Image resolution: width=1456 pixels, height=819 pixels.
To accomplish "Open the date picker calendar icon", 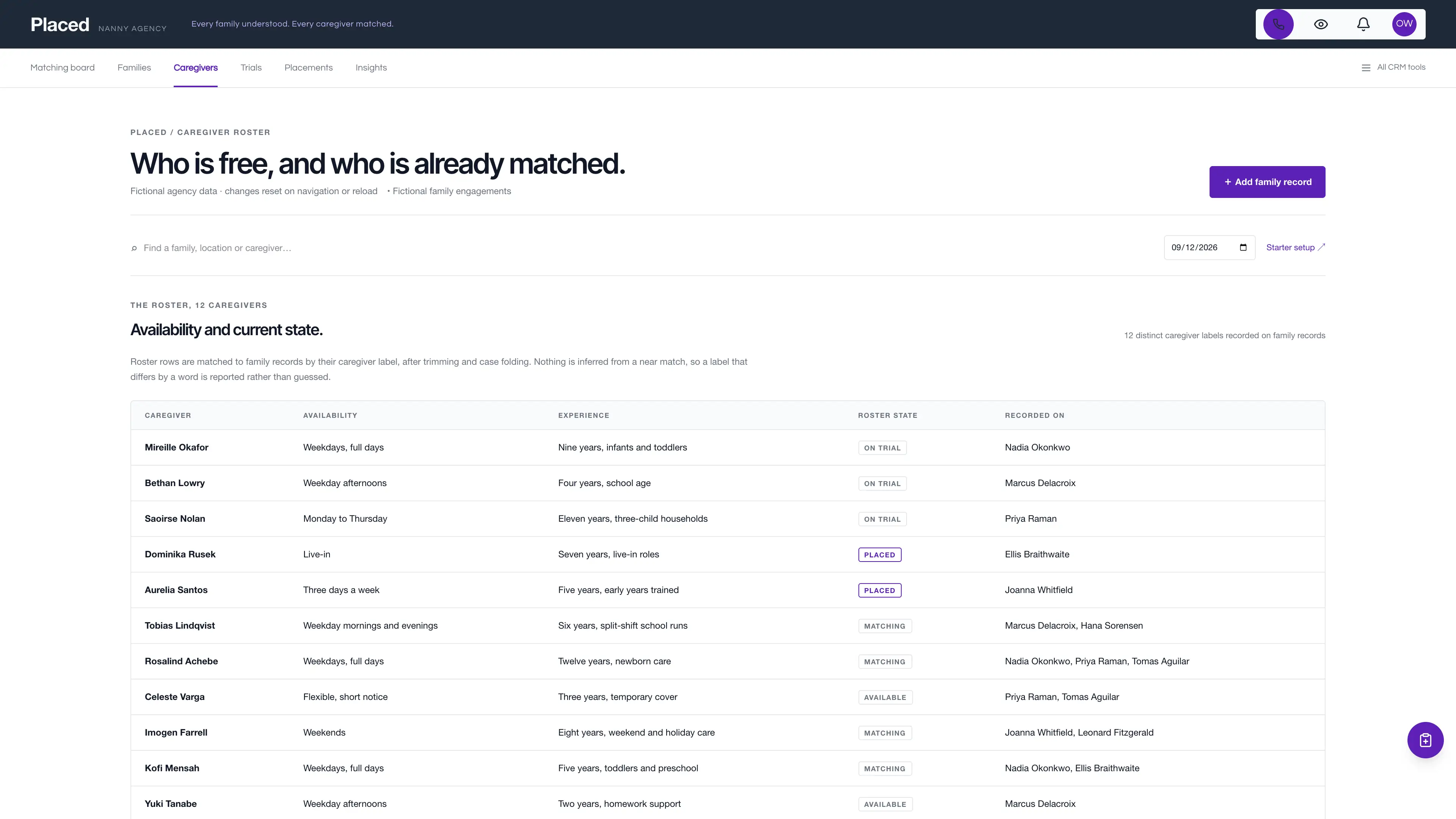I will click(1243, 248).
